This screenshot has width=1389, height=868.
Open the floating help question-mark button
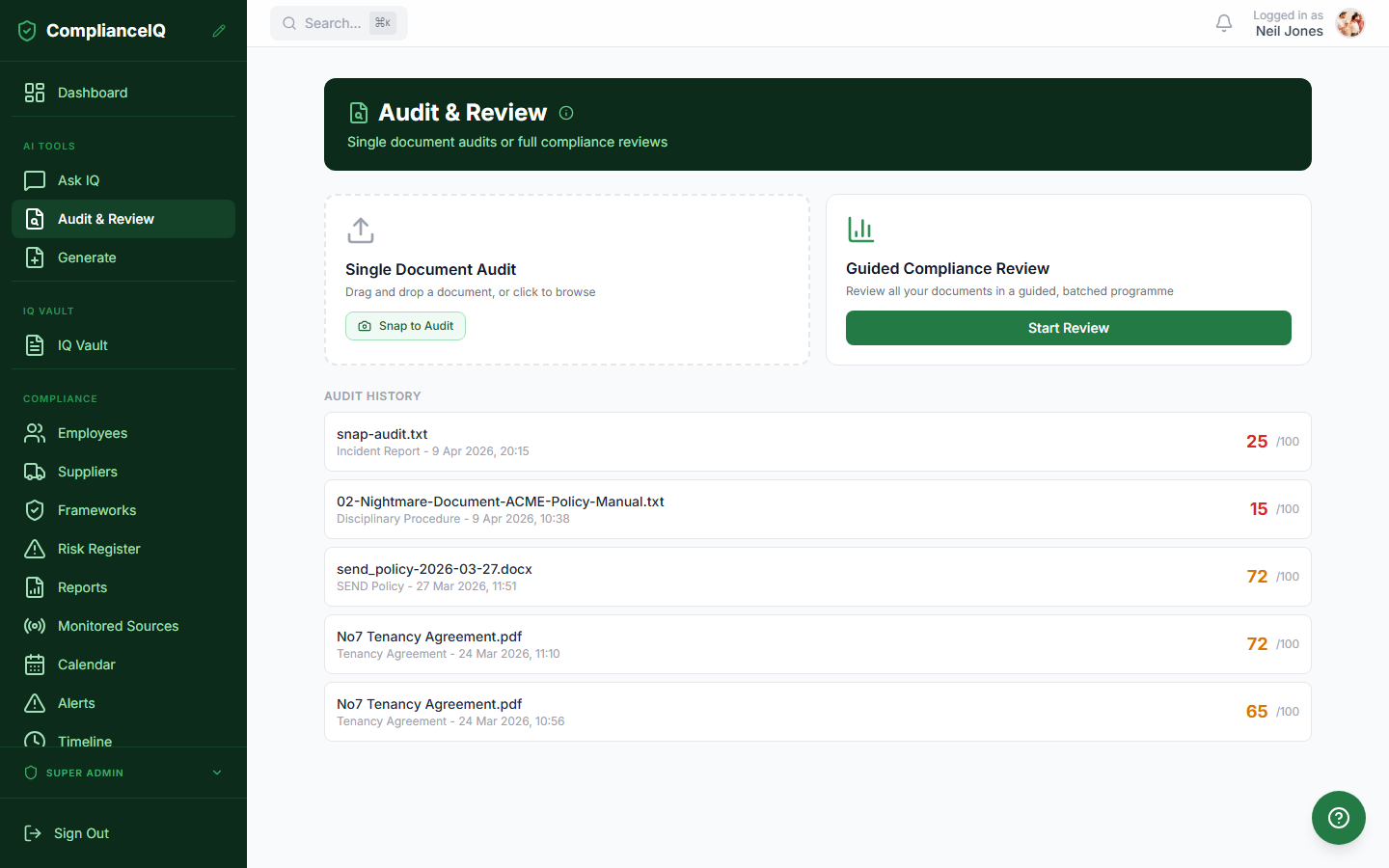point(1338,818)
